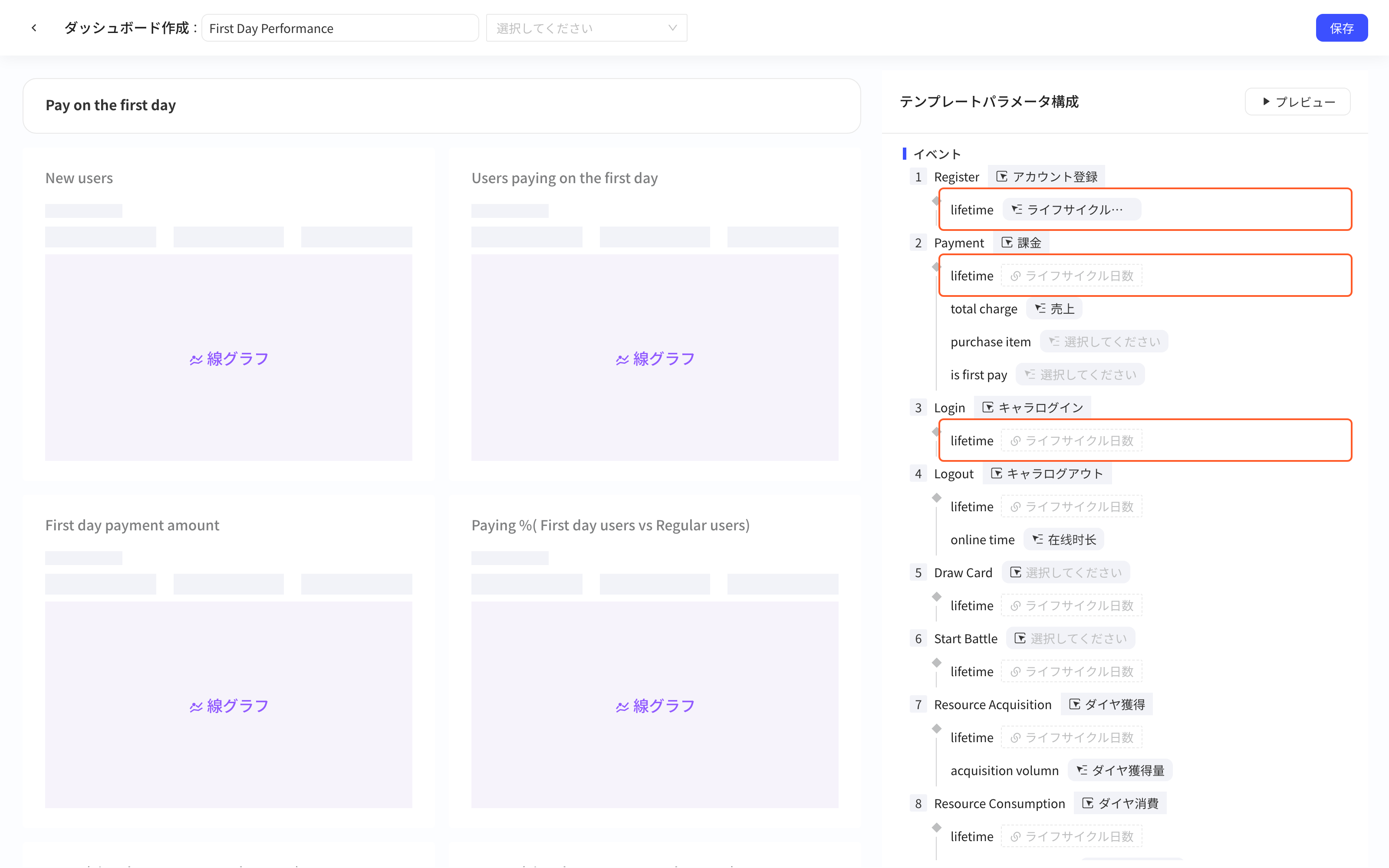Click the linked lifetime field under Start Battle

(x=1071, y=671)
